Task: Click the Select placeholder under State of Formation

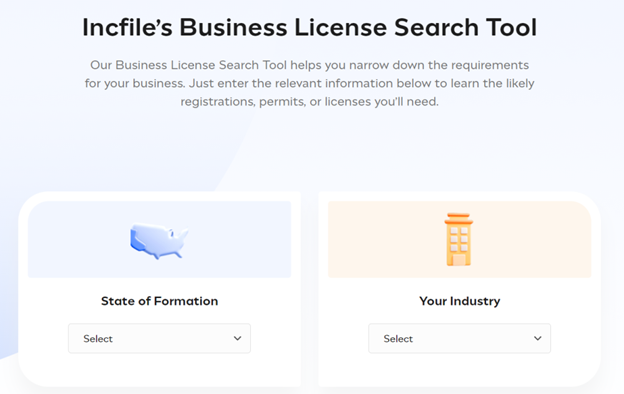Action: click(x=98, y=339)
